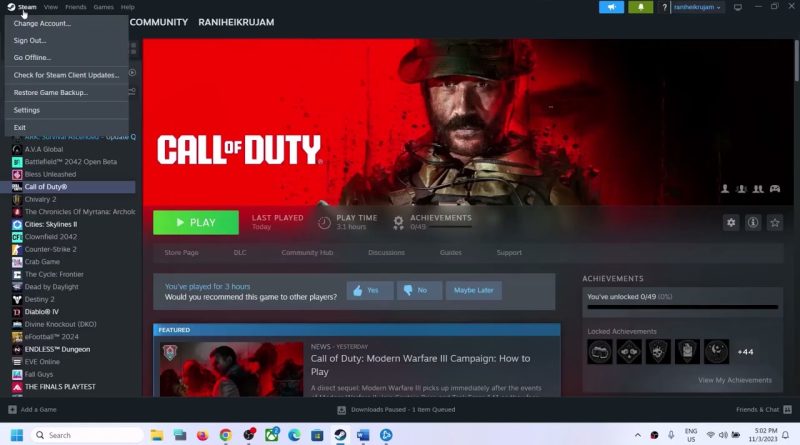Click the achievements progress bar
Viewport: 800px width, 445px height.
(683, 307)
